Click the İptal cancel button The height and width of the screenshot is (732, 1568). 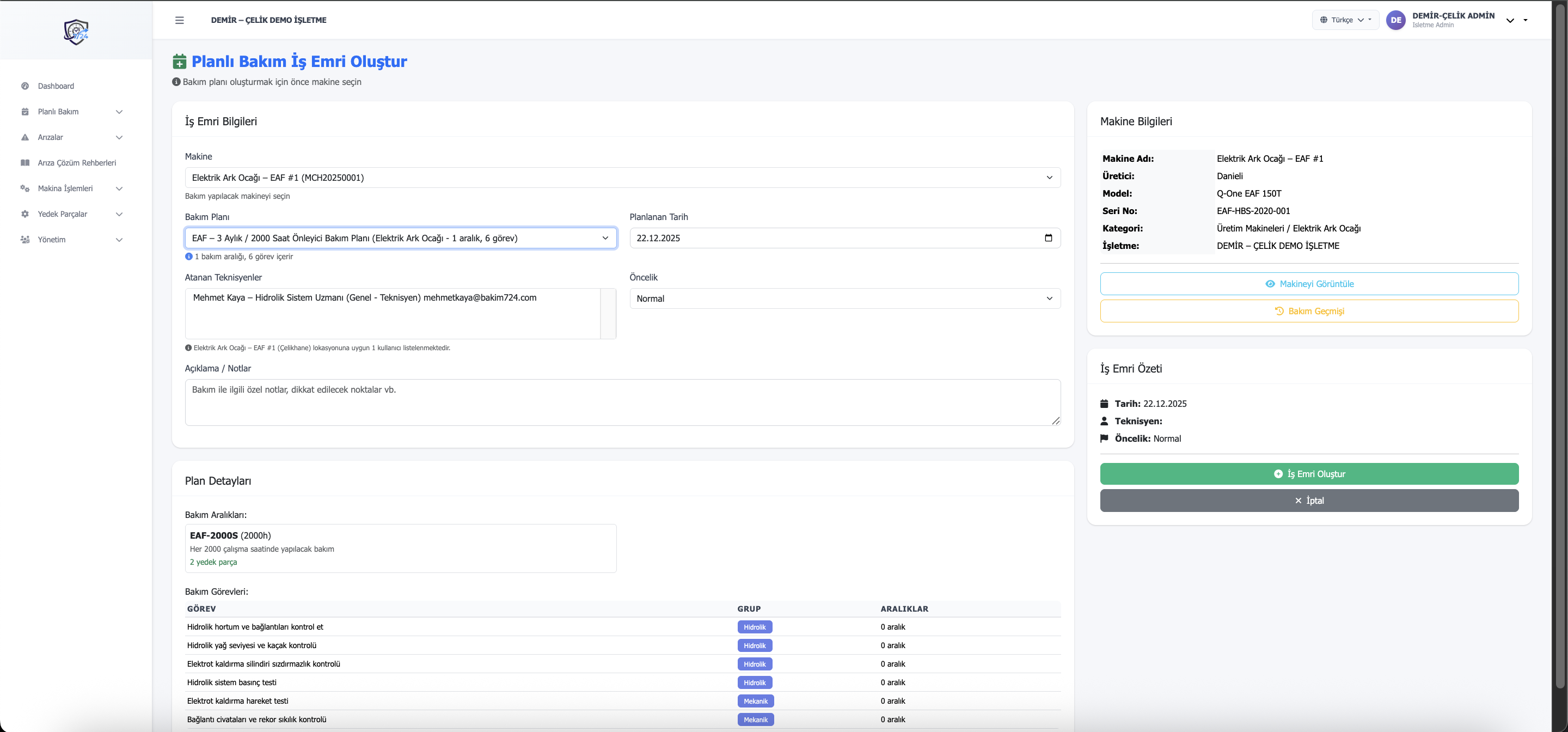(1309, 501)
